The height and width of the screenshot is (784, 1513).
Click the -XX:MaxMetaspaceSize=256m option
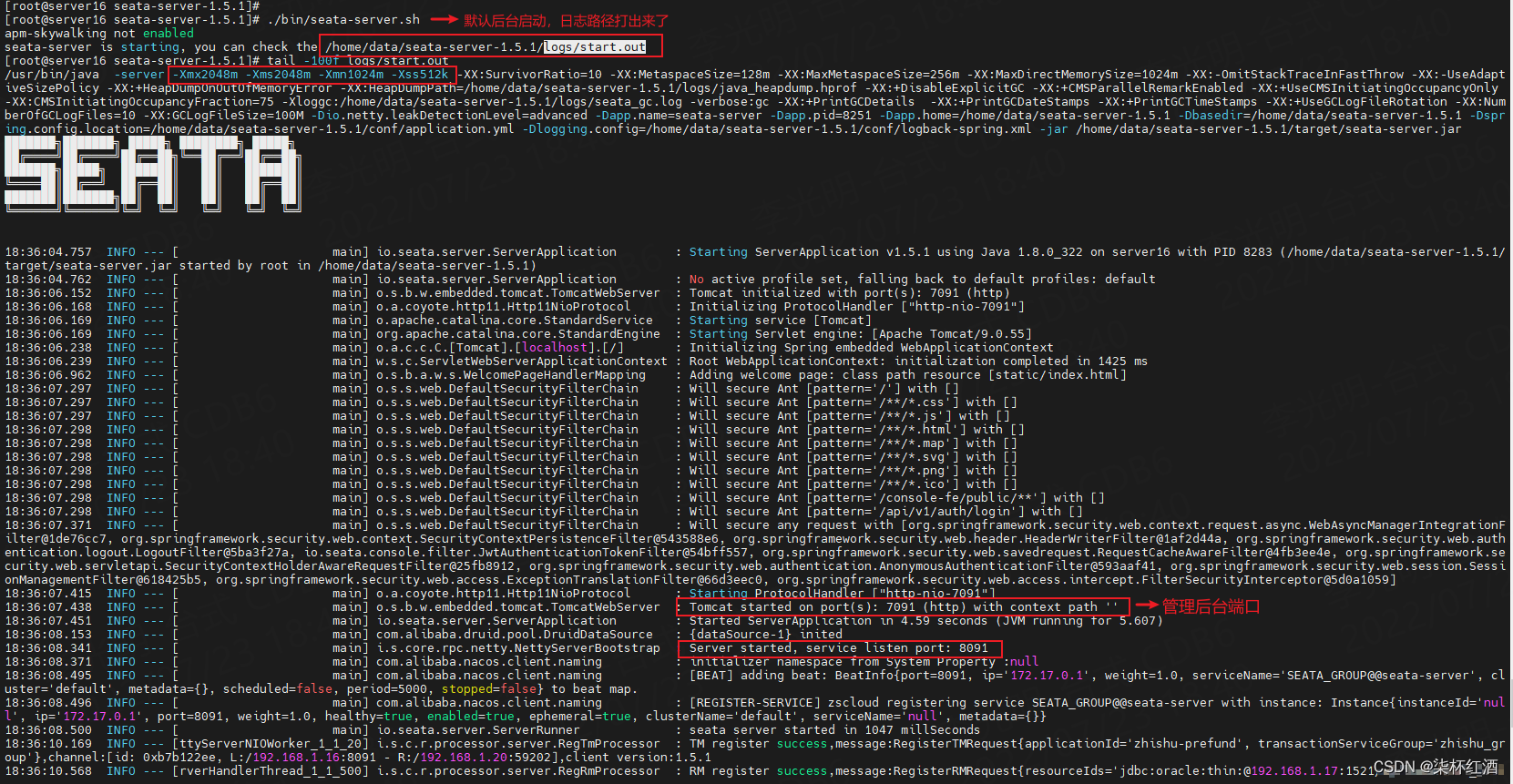pyautogui.click(x=868, y=74)
